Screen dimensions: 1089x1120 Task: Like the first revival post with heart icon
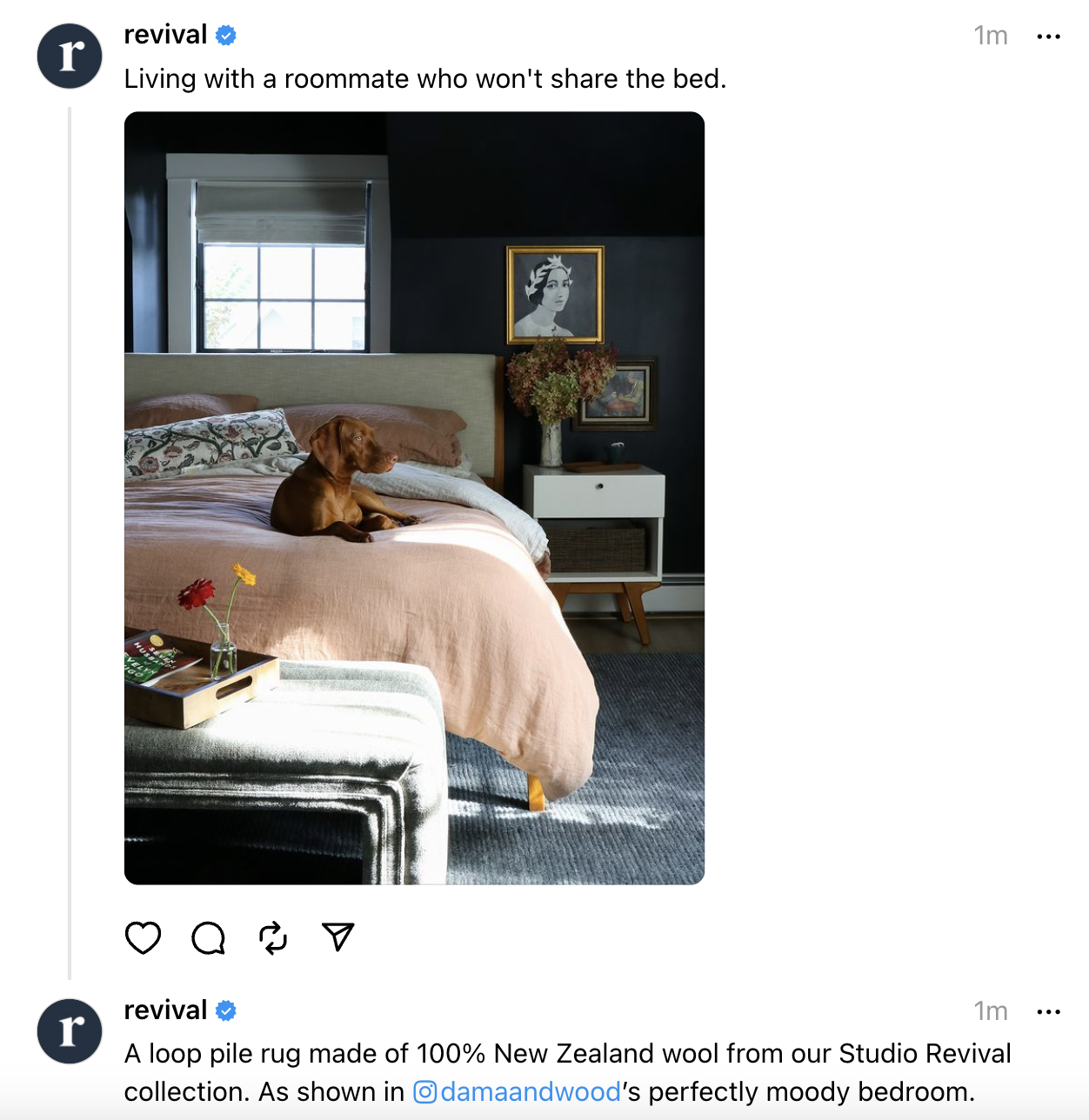point(144,937)
